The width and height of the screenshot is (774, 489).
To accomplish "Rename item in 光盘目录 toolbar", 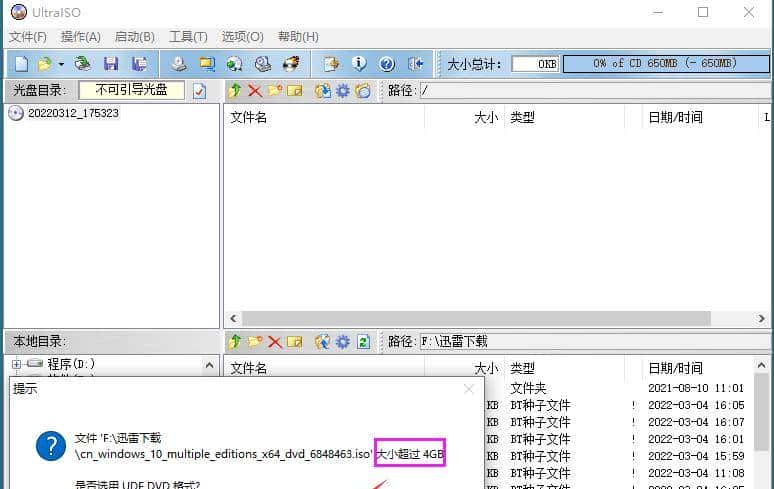I will (295, 91).
